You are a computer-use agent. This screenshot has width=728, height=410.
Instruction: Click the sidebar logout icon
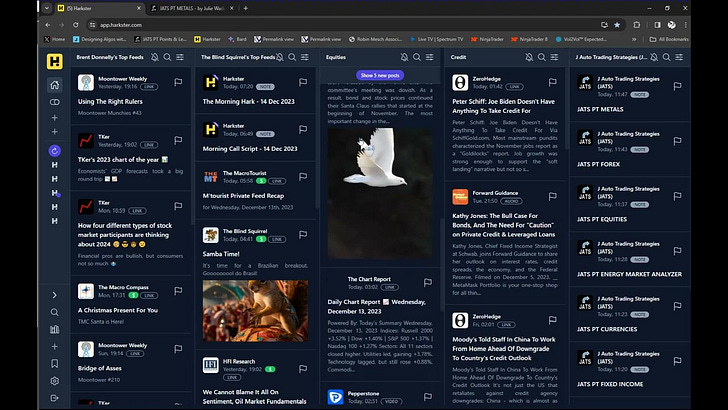click(x=54, y=398)
